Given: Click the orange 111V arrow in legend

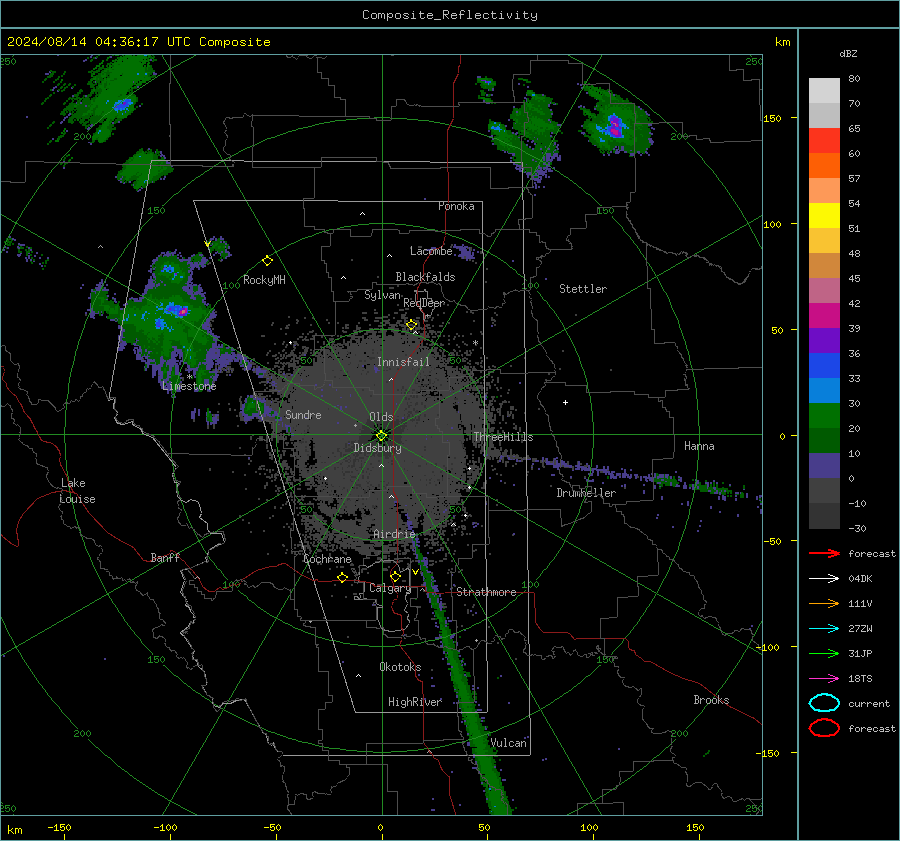Looking at the screenshot, I should click(824, 603).
